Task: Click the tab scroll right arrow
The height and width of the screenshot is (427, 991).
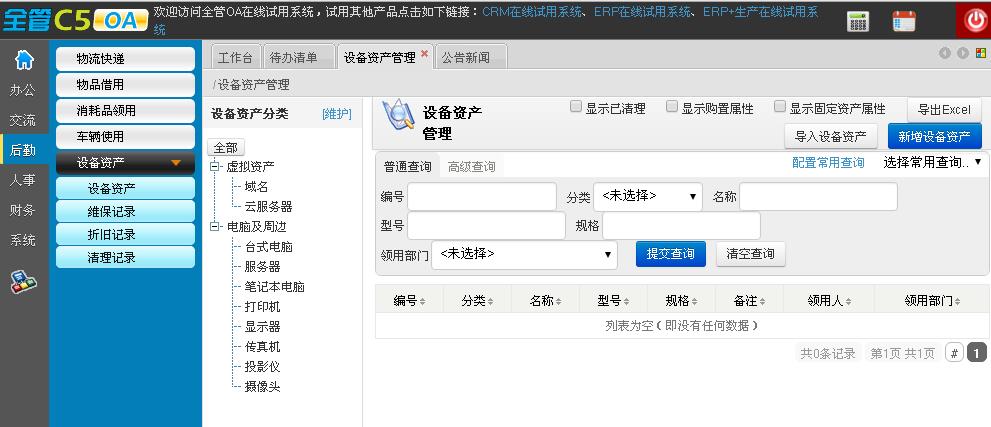Action: pos(963,53)
